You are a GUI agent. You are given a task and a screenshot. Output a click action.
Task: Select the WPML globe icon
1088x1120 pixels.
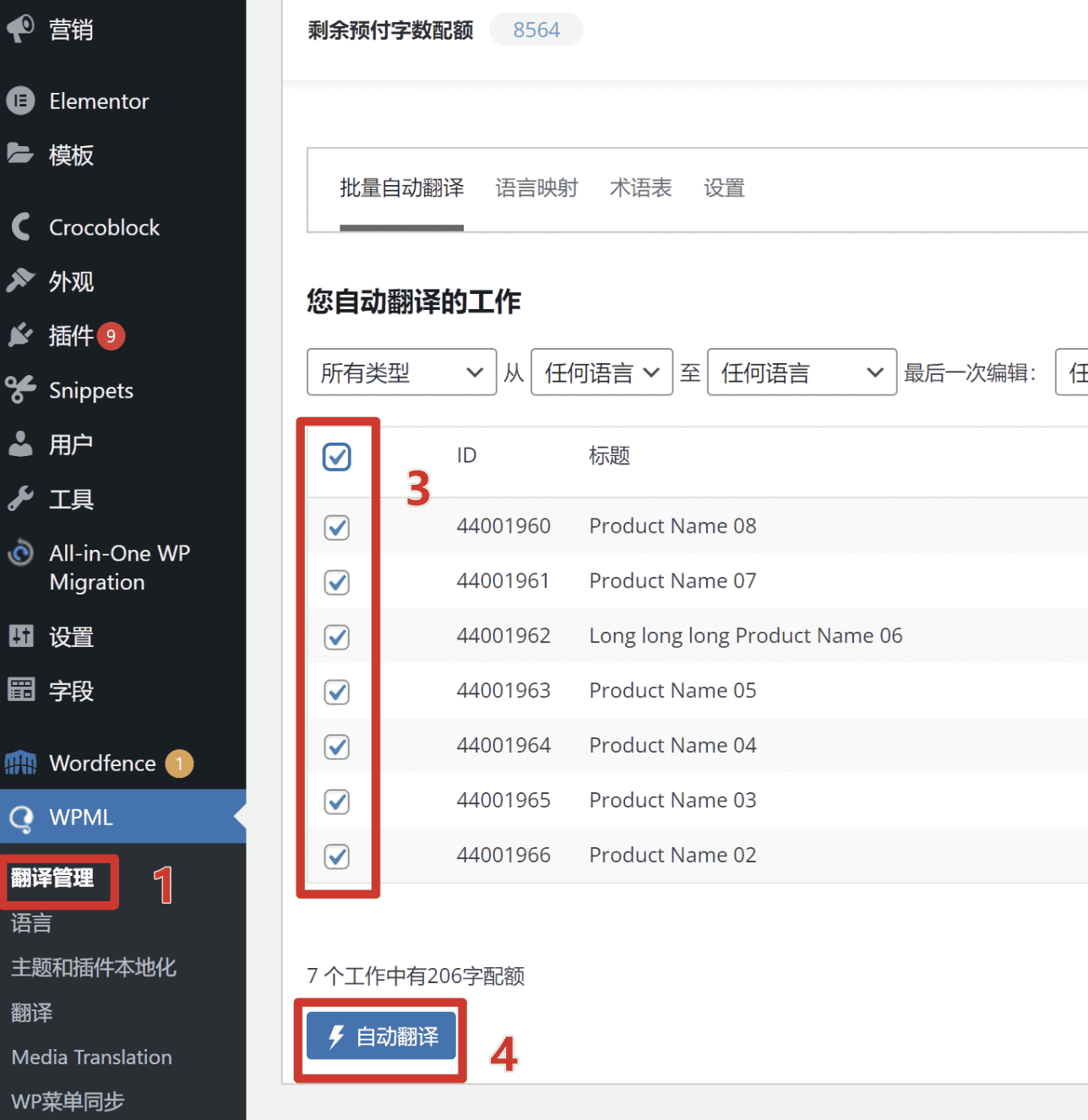click(21, 817)
